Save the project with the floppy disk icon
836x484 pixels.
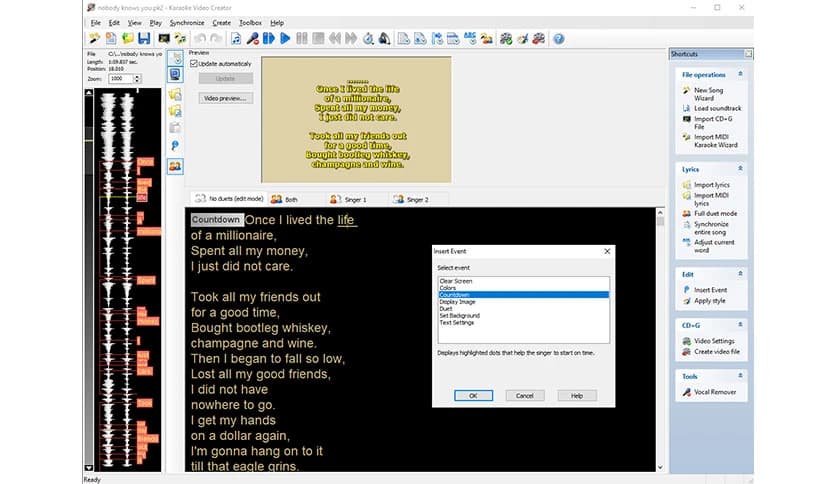point(144,38)
